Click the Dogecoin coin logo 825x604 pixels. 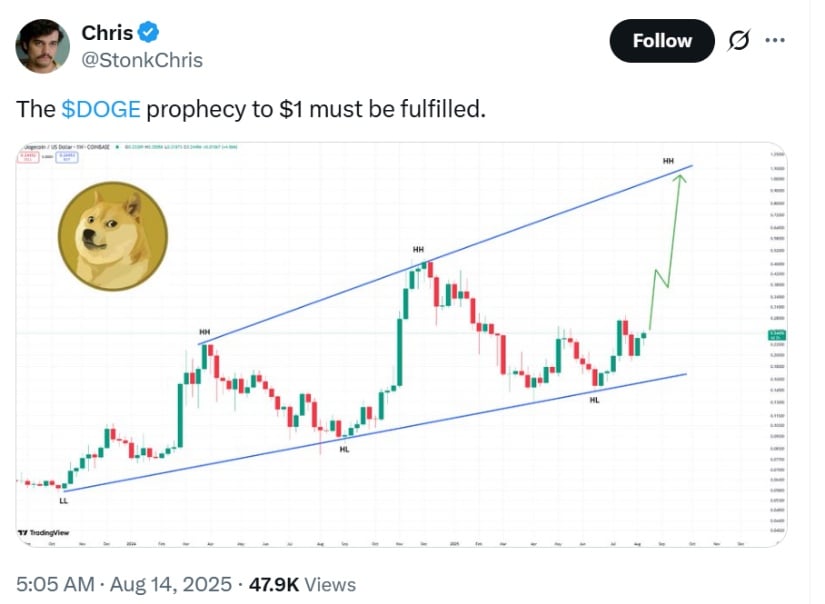coord(113,236)
